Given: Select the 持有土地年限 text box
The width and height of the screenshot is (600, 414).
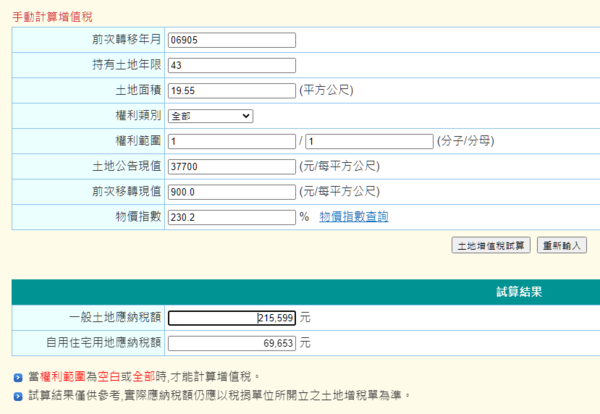Looking at the screenshot, I should 232,66.
